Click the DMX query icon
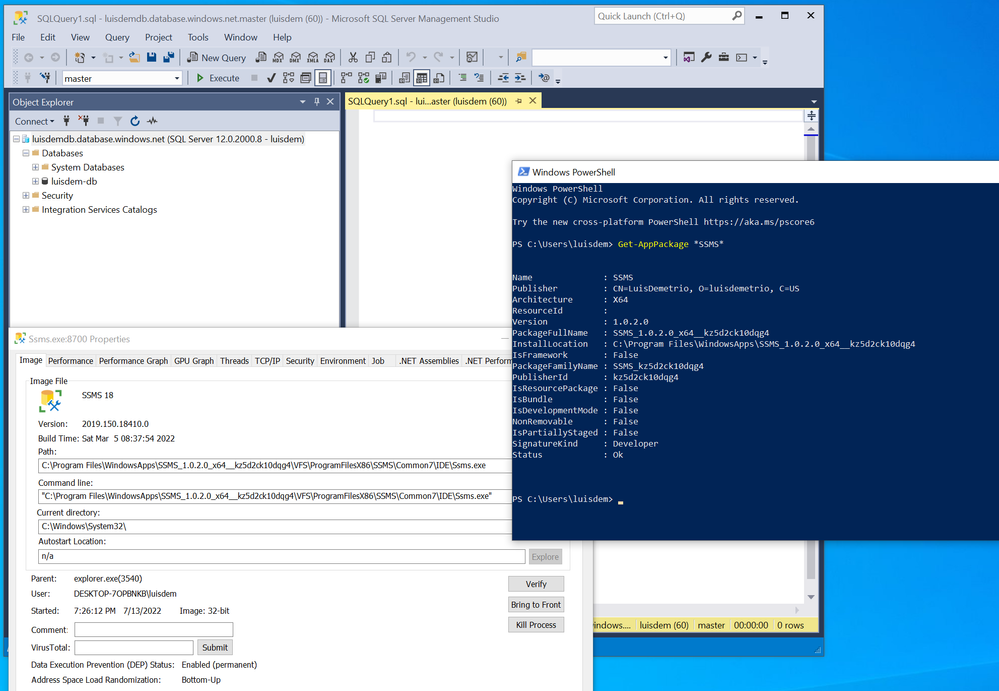Image resolution: width=999 pixels, height=691 pixels. [296, 58]
